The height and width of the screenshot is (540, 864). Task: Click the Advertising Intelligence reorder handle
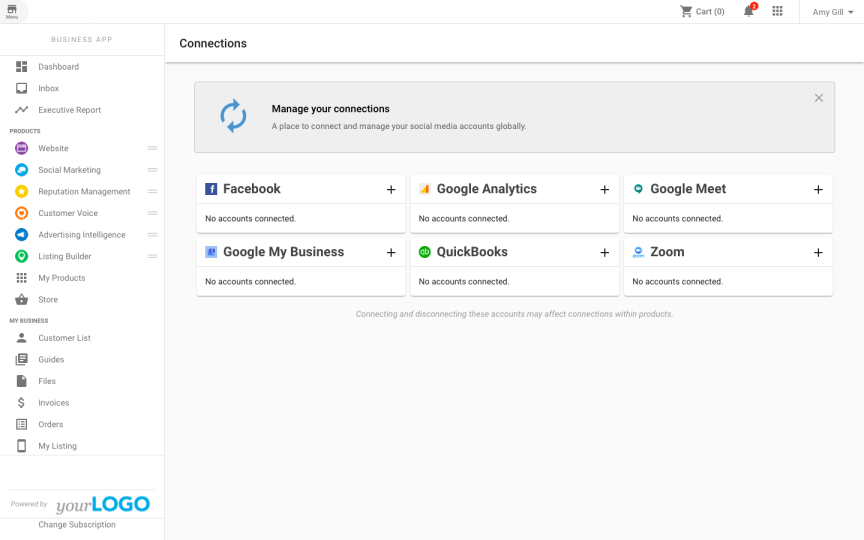point(152,235)
